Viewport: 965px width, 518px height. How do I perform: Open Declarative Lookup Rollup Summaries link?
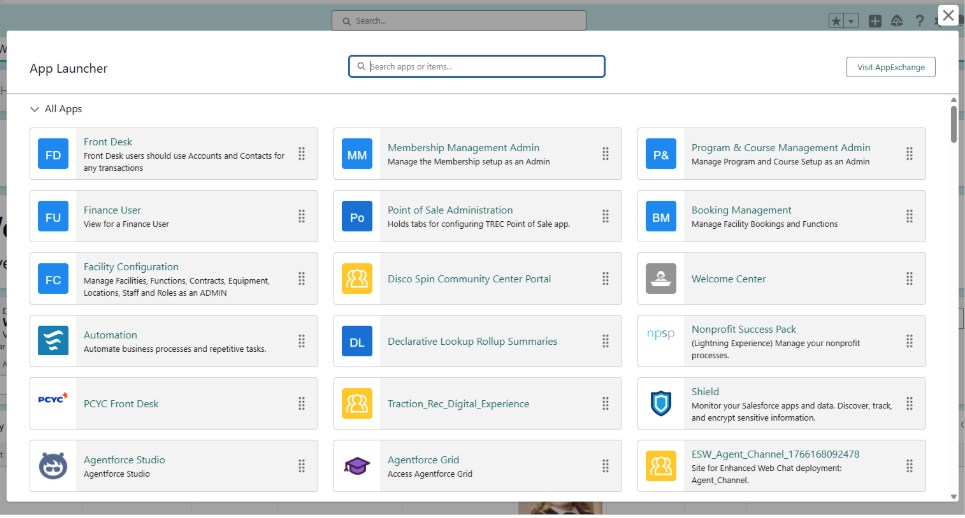pyautogui.click(x=472, y=341)
